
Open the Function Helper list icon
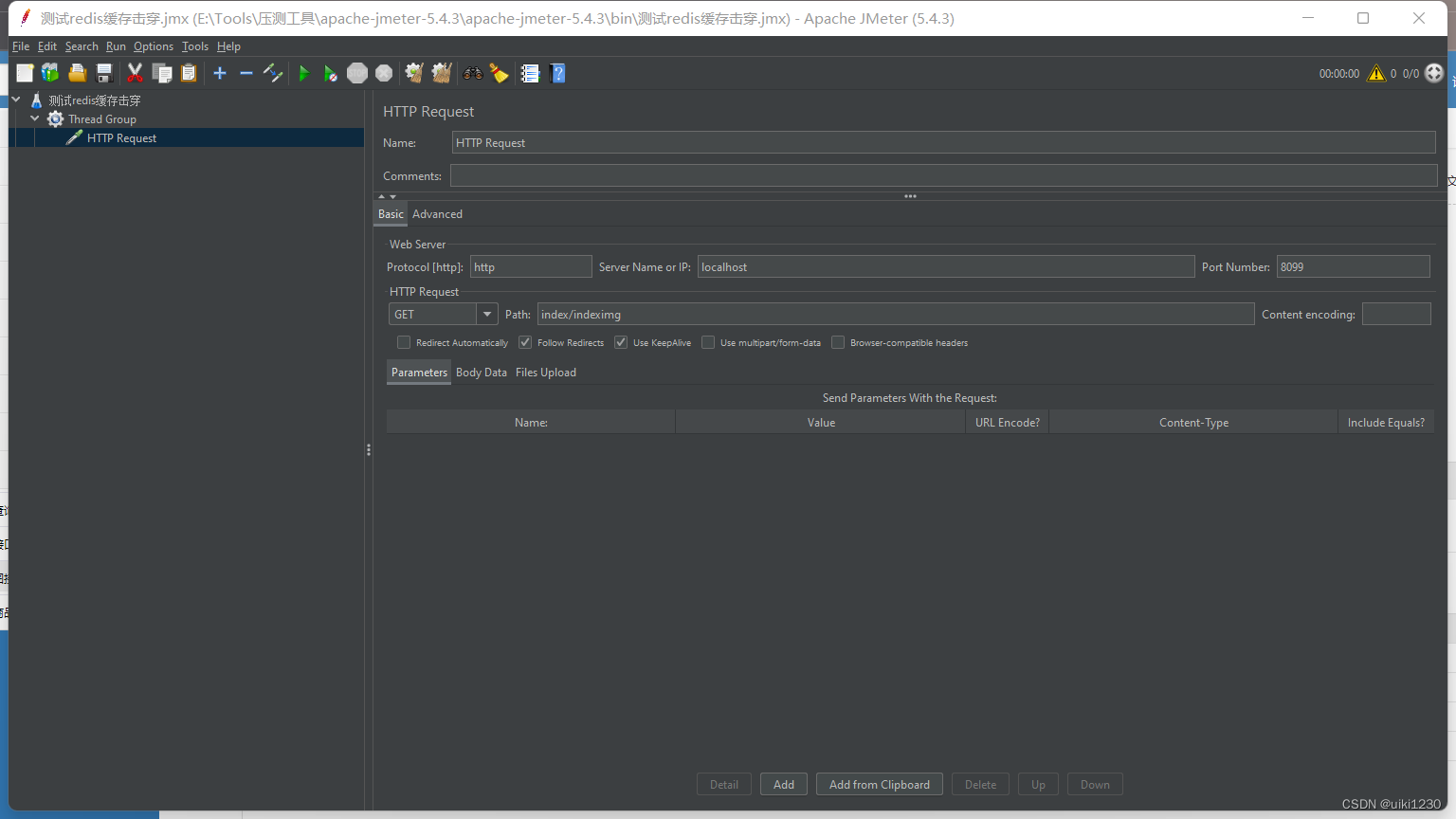[530, 73]
